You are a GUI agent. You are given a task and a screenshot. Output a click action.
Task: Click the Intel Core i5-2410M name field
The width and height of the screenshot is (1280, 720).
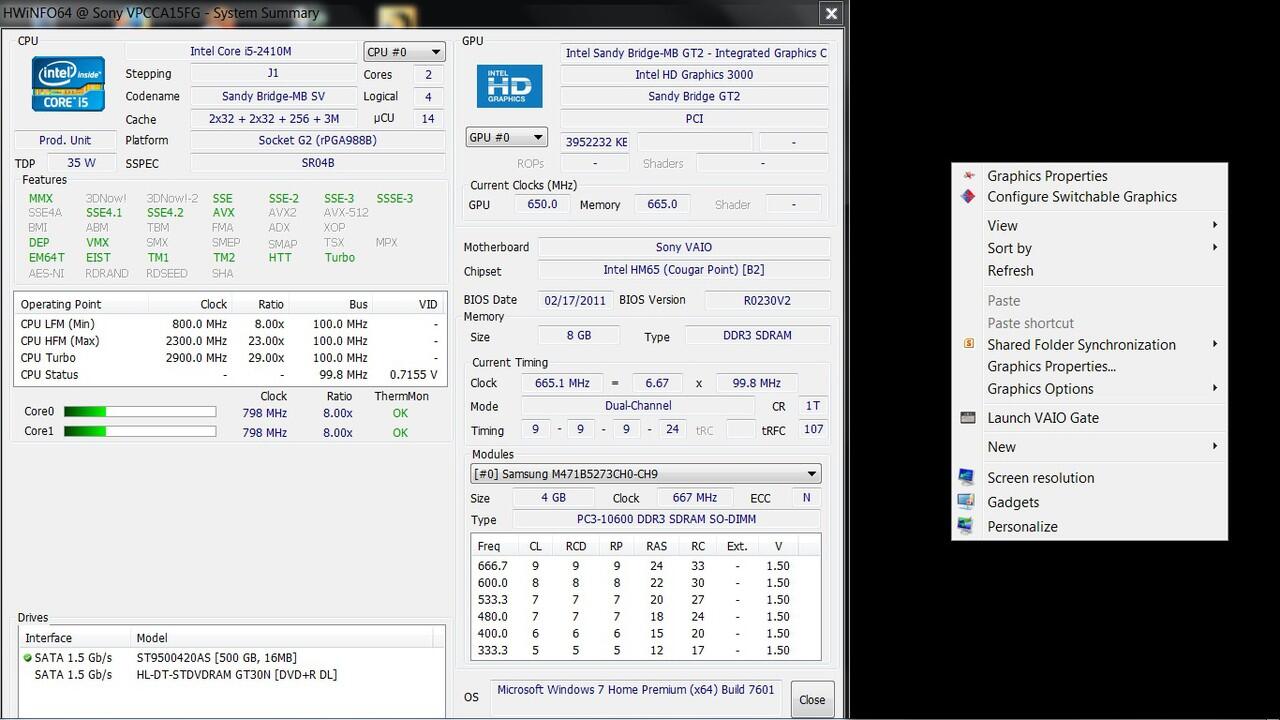(241, 51)
